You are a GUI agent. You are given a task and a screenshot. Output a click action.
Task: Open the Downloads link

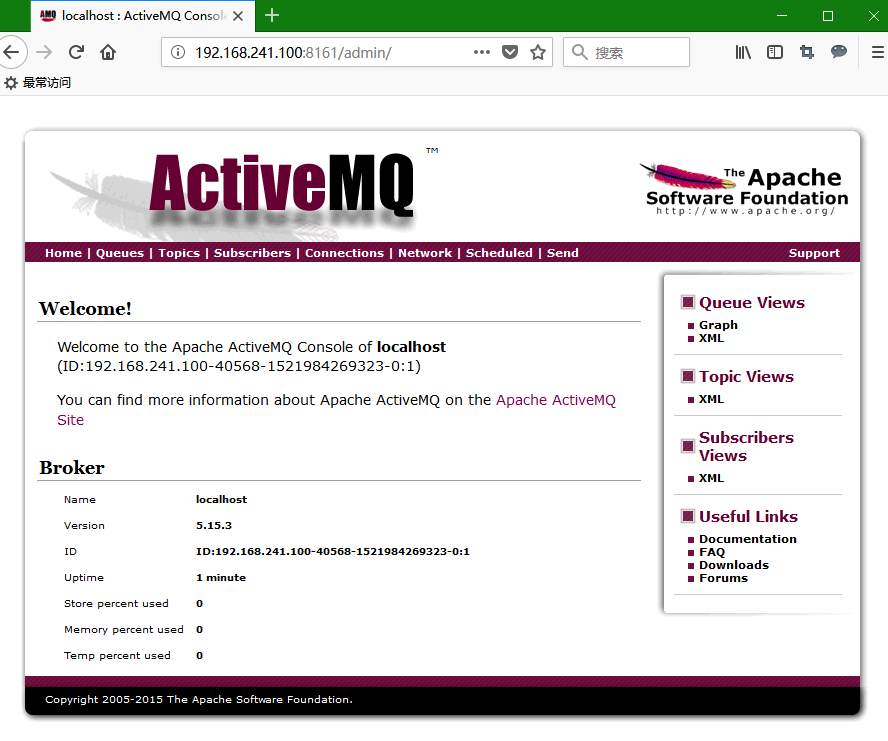[734, 565]
